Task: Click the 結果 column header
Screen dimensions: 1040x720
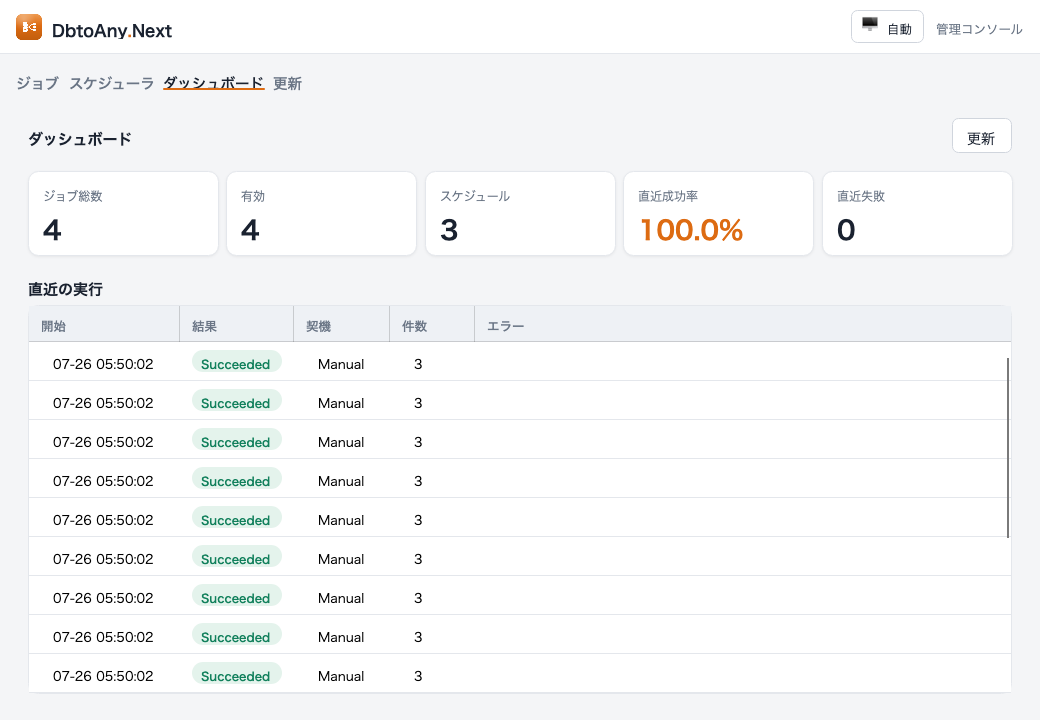Action: (x=237, y=324)
